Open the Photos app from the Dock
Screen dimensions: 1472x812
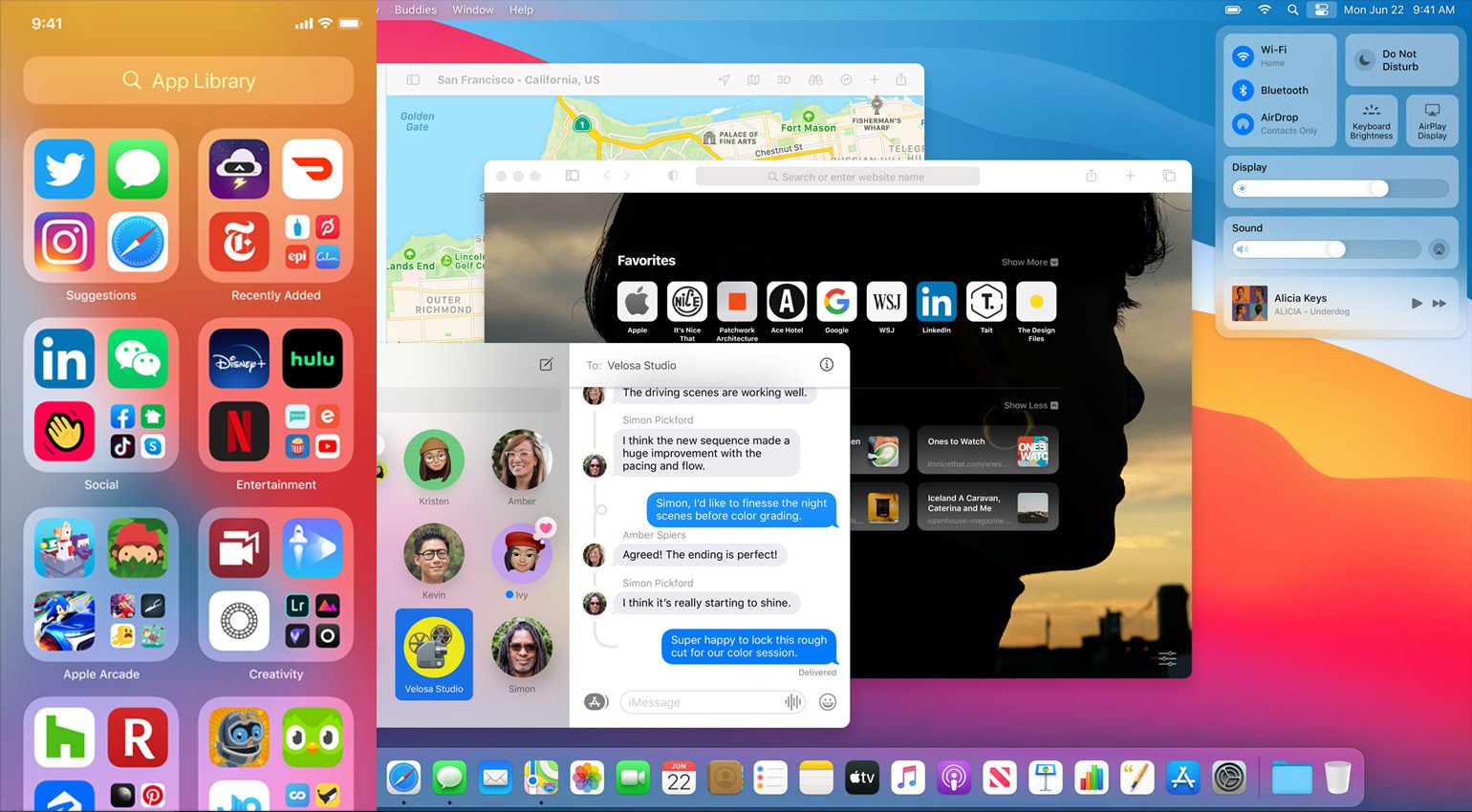pos(587,778)
